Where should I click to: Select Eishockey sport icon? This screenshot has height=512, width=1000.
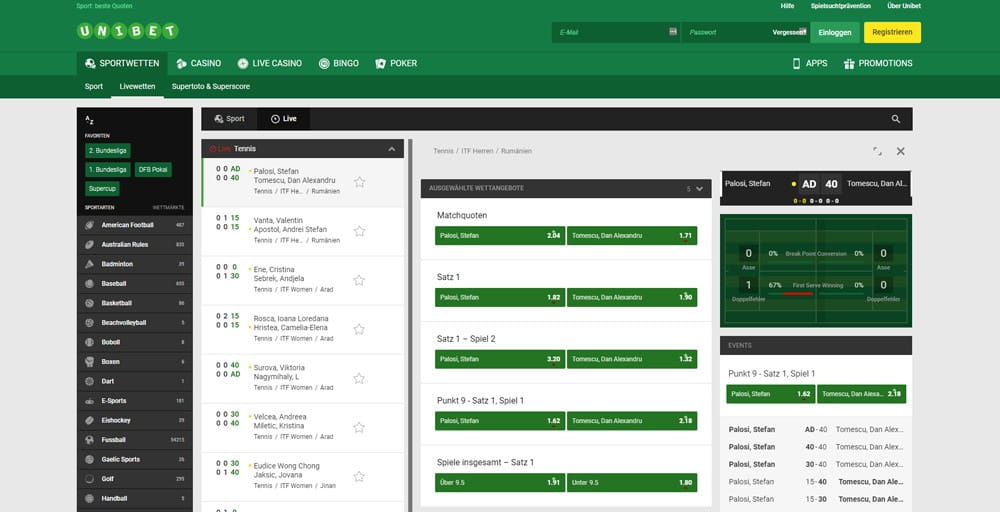[89, 420]
